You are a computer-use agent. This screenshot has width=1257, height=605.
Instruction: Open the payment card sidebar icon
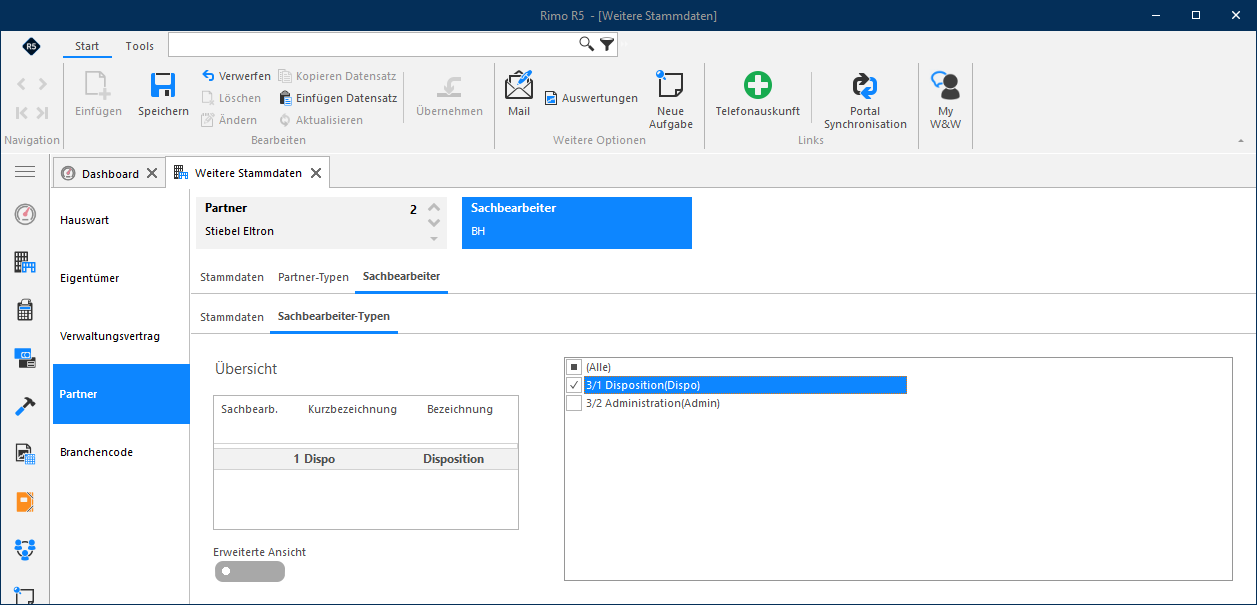click(x=25, y=357)
